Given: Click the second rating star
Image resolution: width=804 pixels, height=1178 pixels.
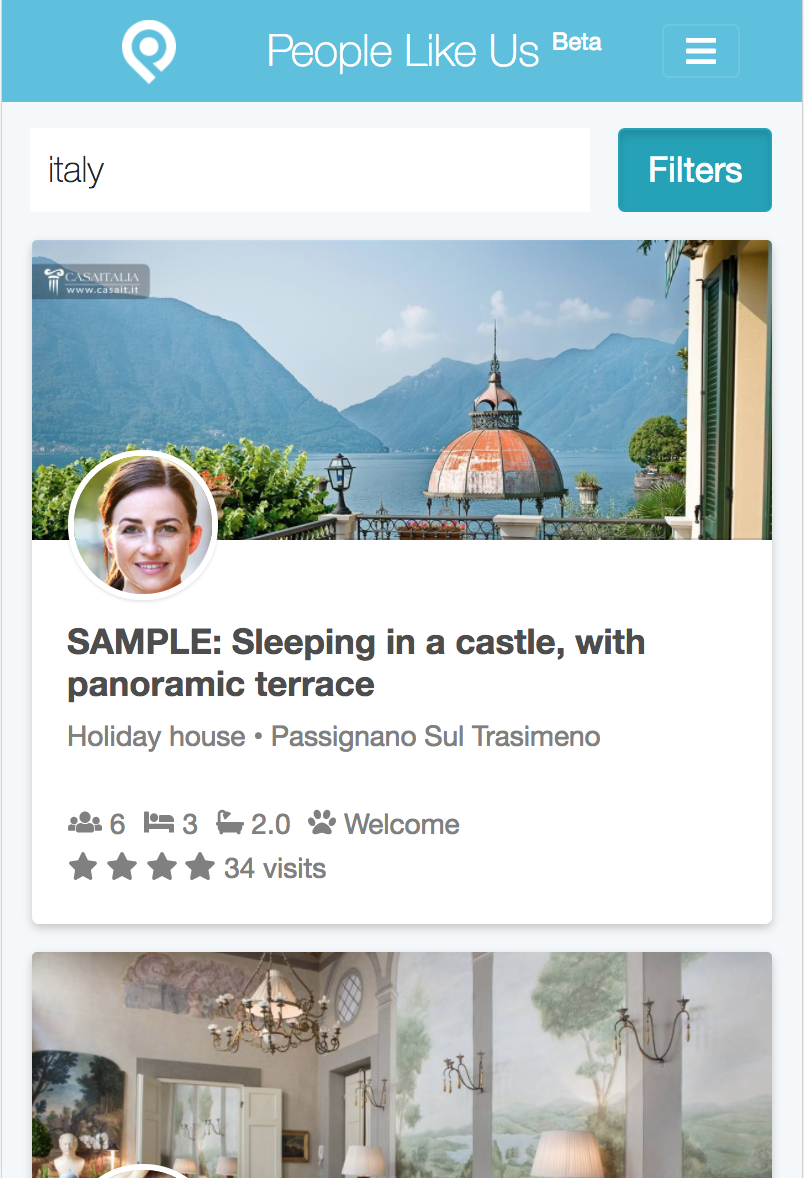Looking at the screenshot, I should coord(122,867).
